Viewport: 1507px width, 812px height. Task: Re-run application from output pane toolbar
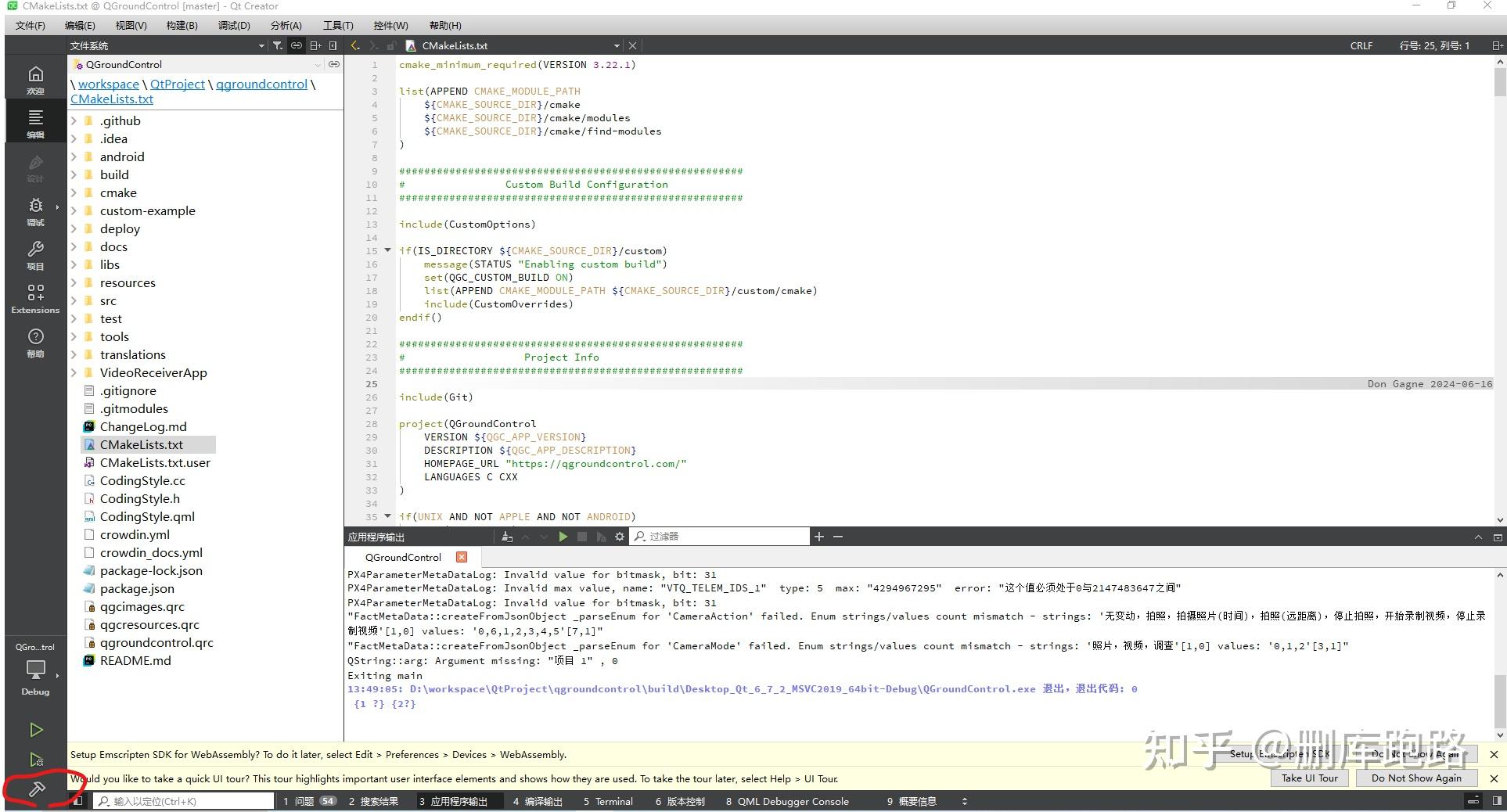(x=563, y=537)
